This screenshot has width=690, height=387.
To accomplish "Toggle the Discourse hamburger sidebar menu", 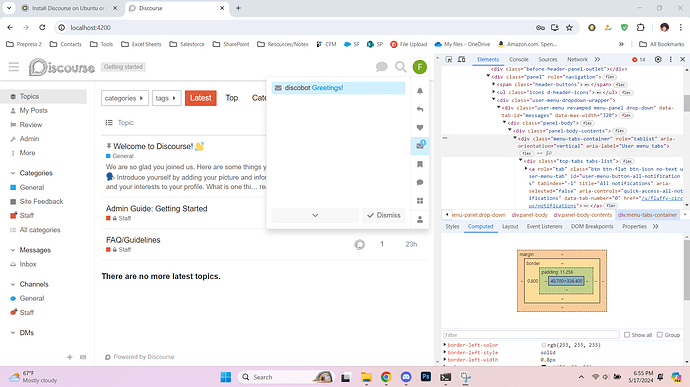I will (14, 67).
